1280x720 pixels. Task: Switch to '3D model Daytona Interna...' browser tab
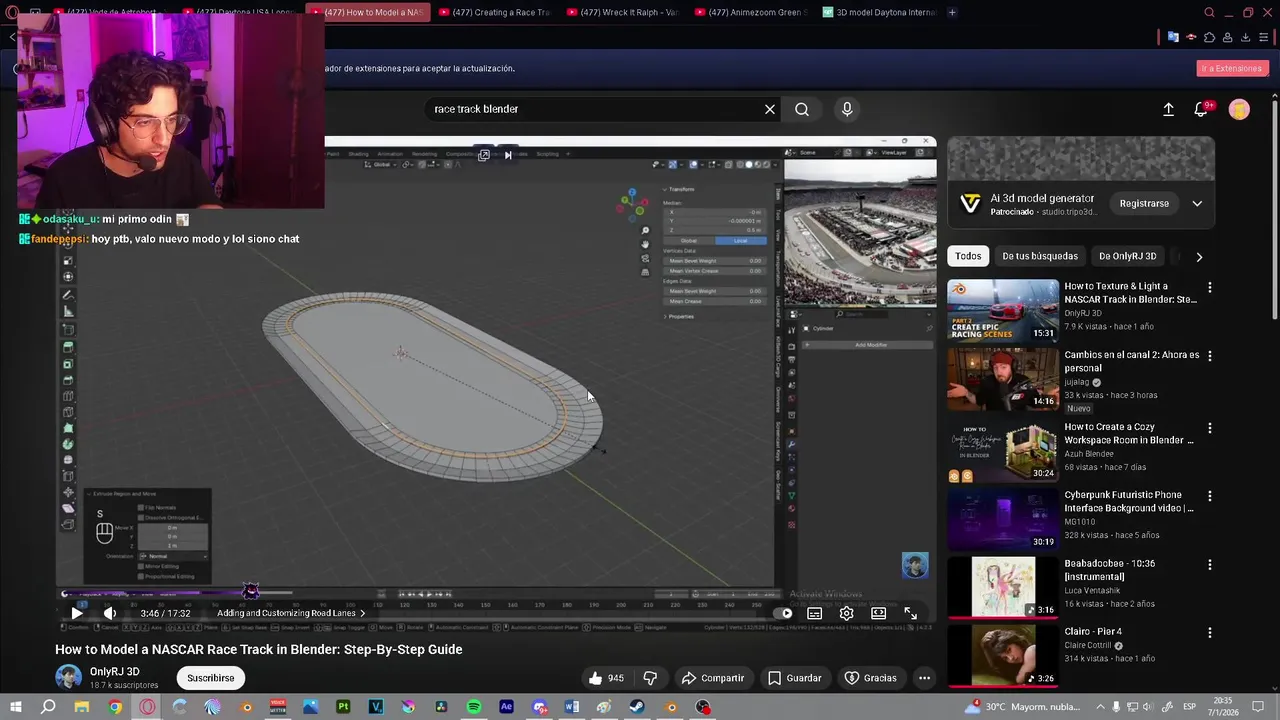click(x=878, y=12)
